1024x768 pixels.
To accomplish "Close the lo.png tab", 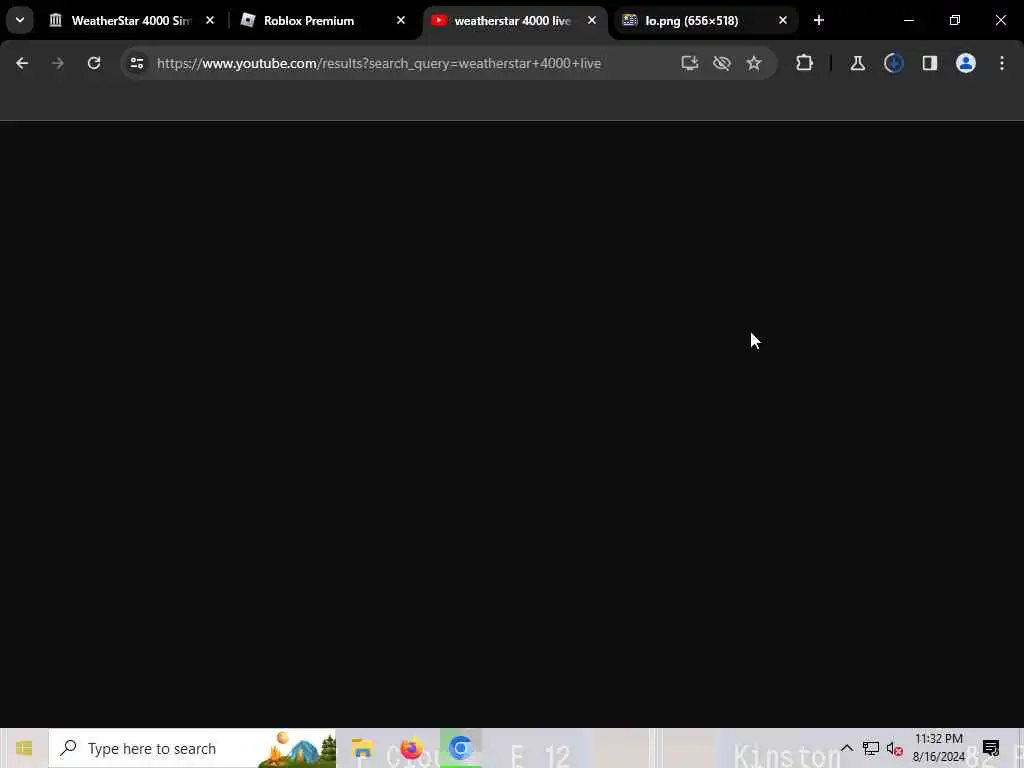I will point(782,20).
